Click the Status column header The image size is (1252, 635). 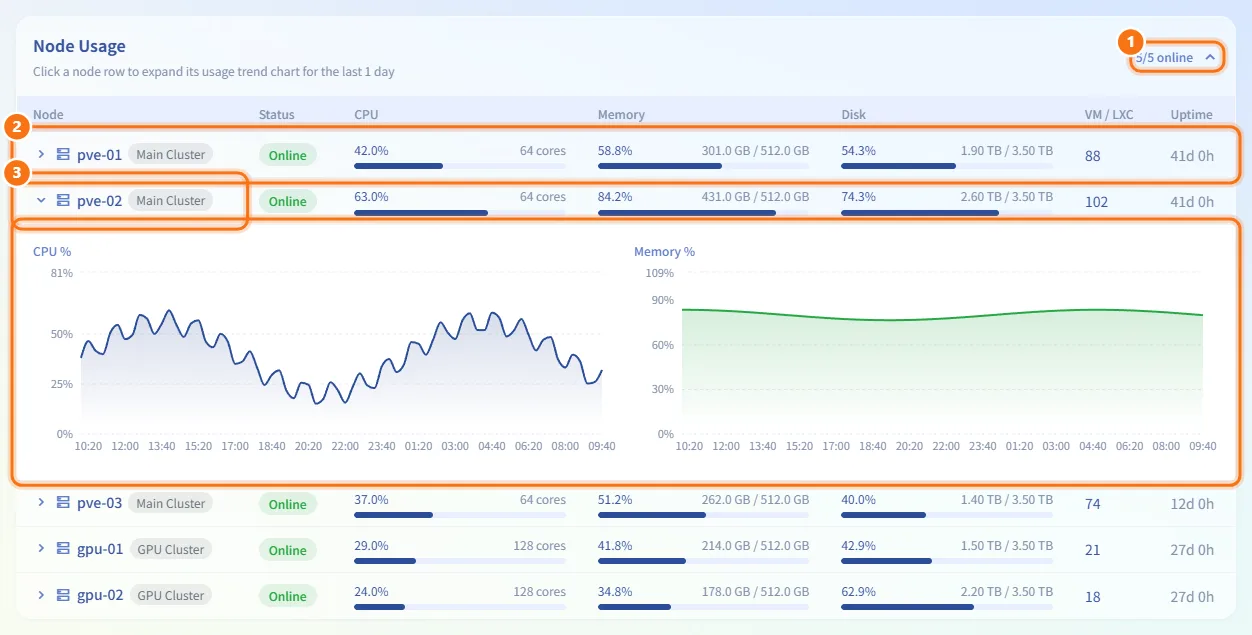click(277, 114)
